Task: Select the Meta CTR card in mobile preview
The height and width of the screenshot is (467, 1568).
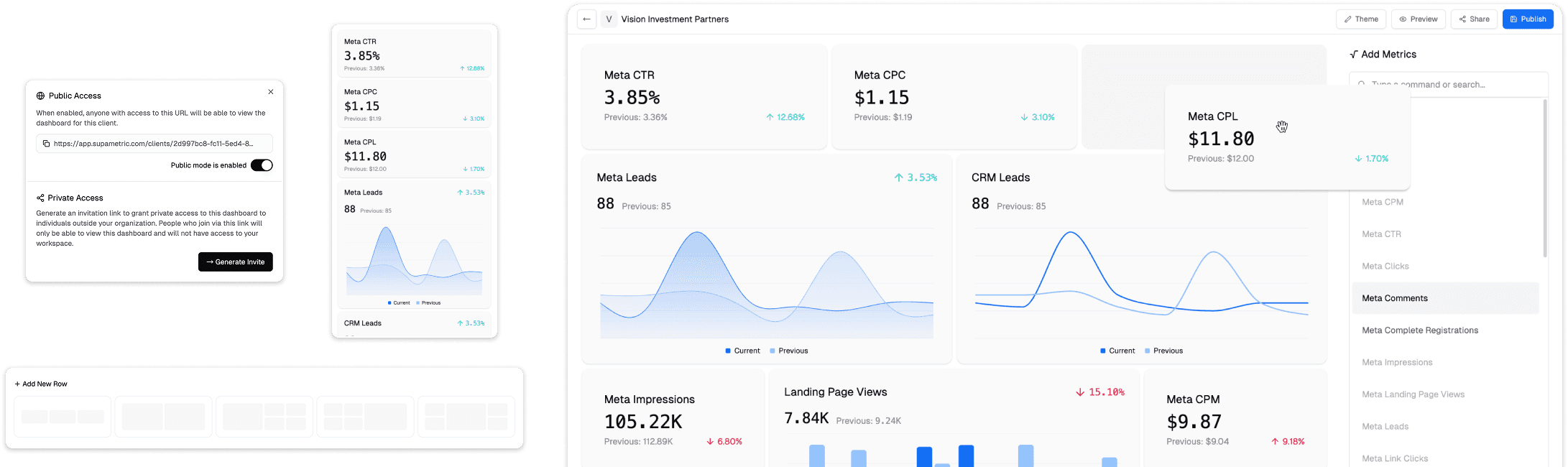Action: (414, 54)
